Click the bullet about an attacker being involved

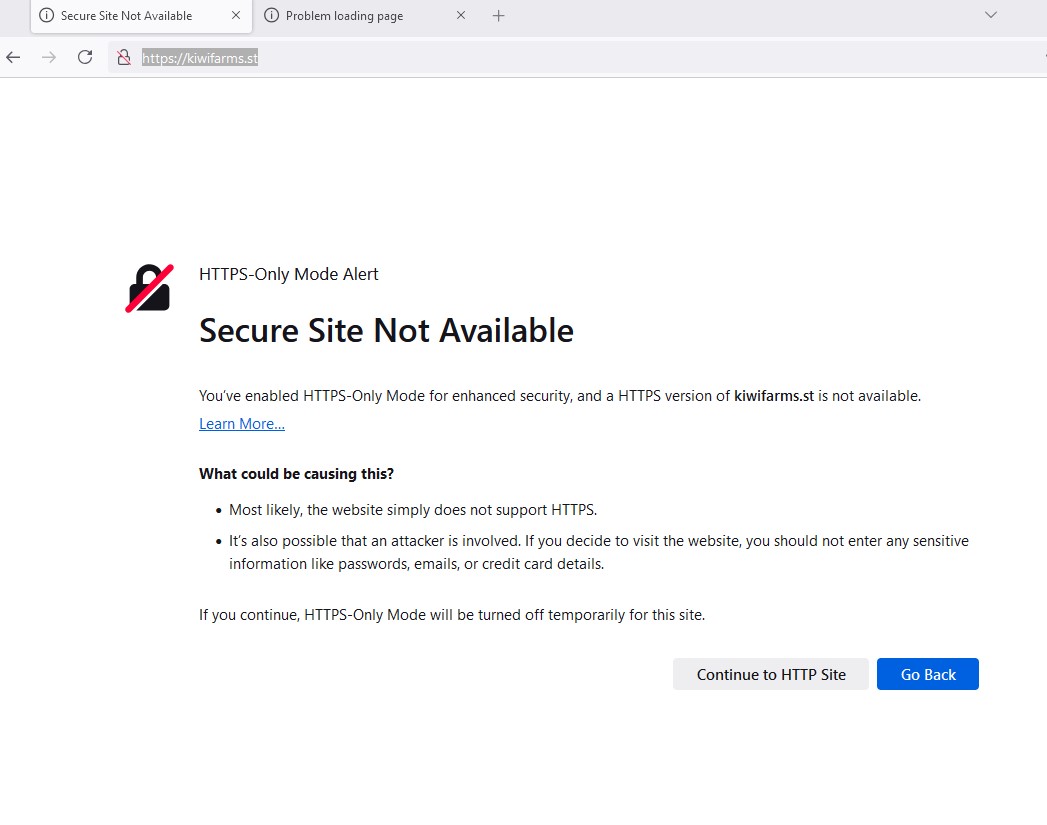[598, 553]
